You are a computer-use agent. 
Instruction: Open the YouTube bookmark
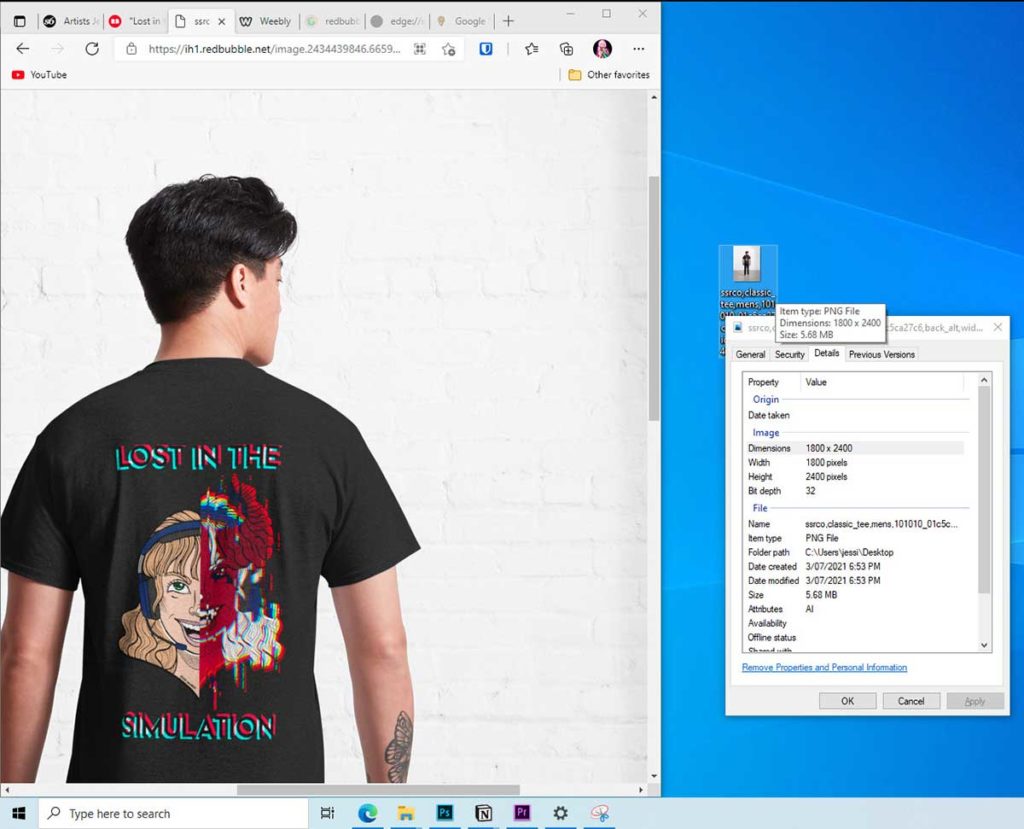(39, 74)
